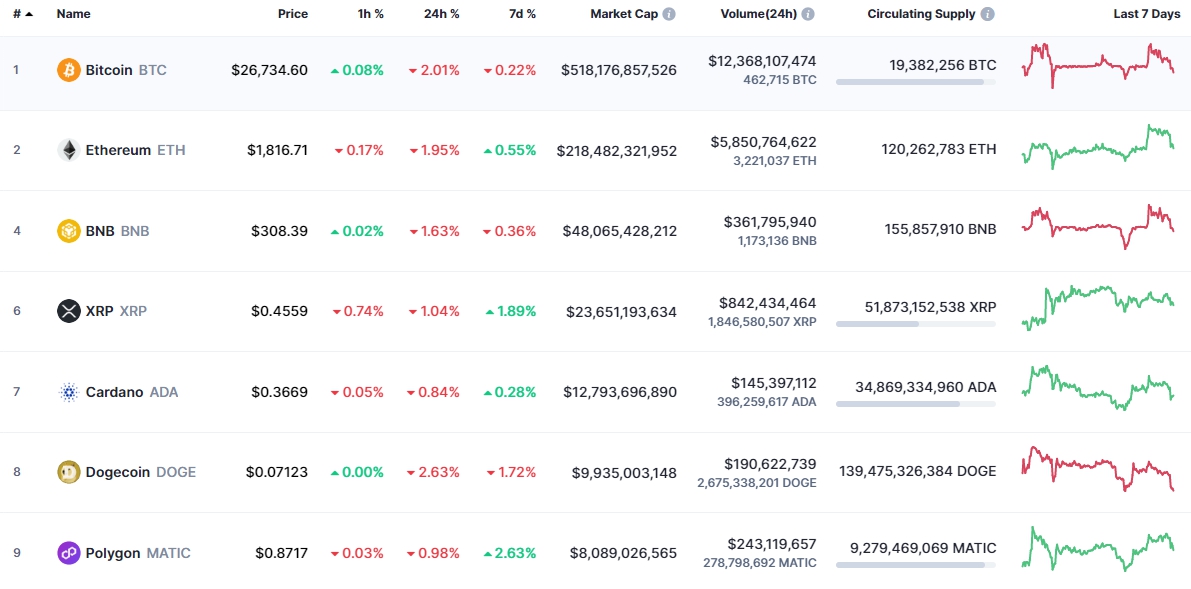1191x589 pixels.
Task: Click Polygon 7d change 2.63%
Action: (x=510, y=553)
